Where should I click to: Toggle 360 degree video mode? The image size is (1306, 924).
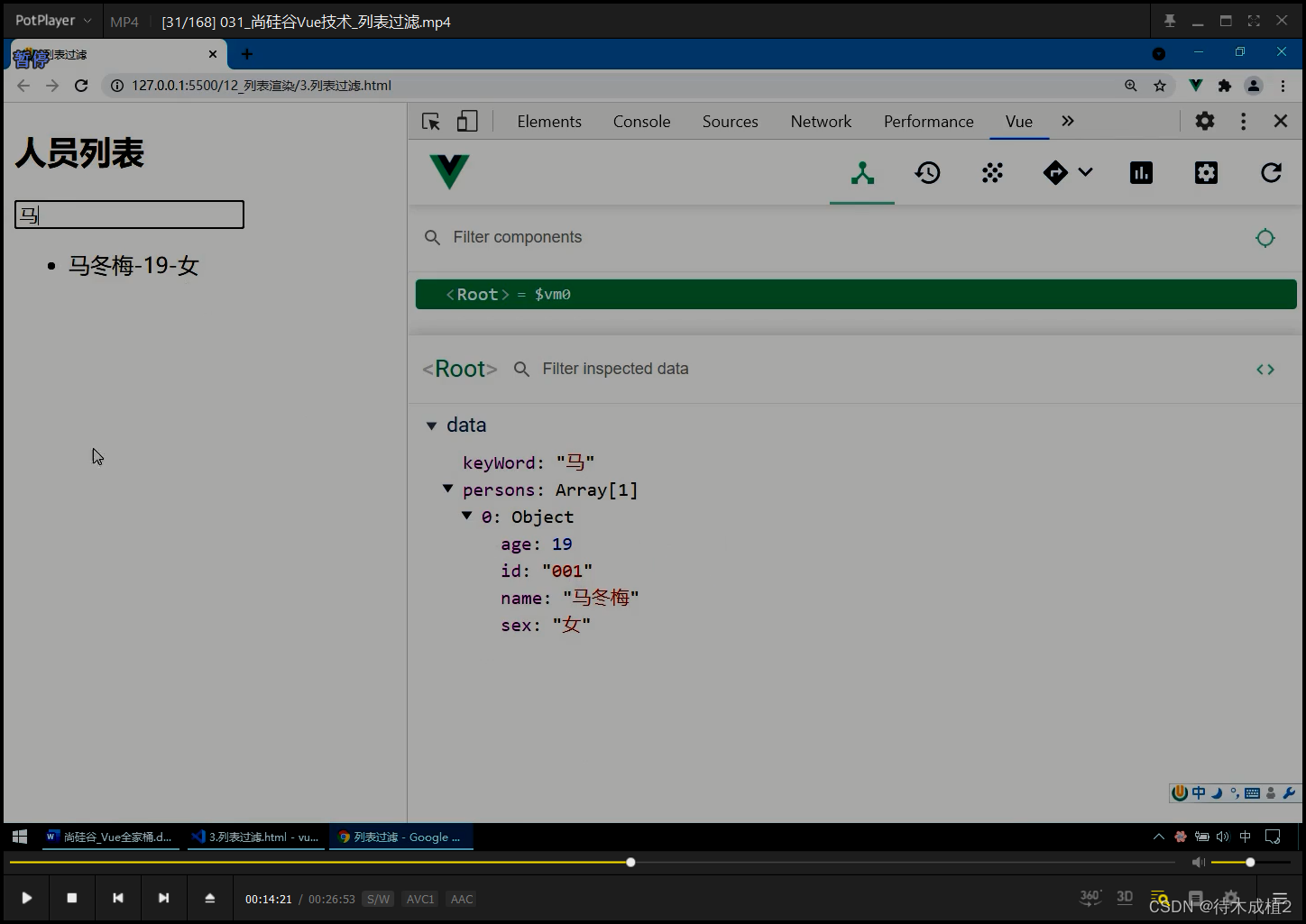[1090, 897]
